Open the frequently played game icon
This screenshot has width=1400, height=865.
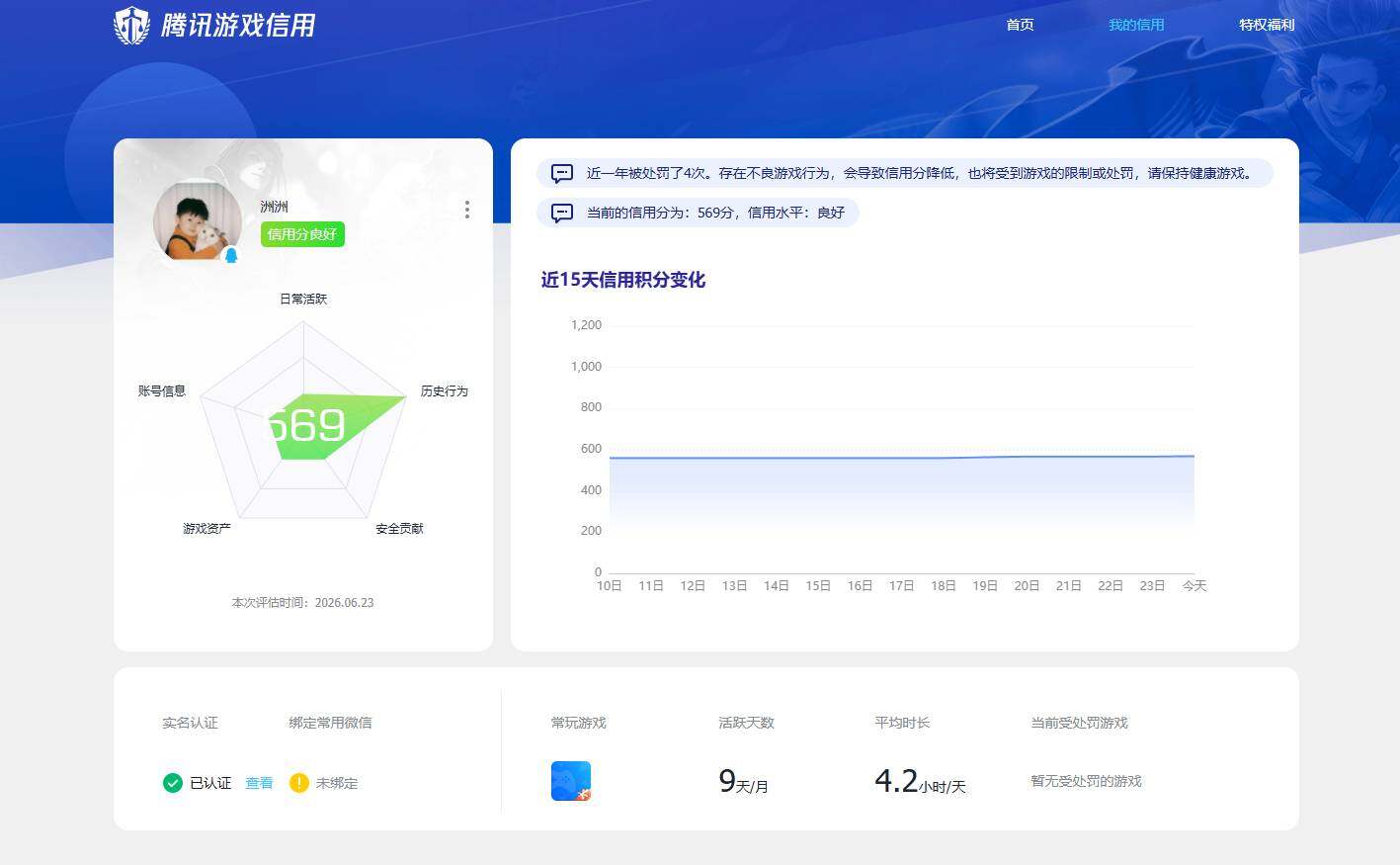571,781
